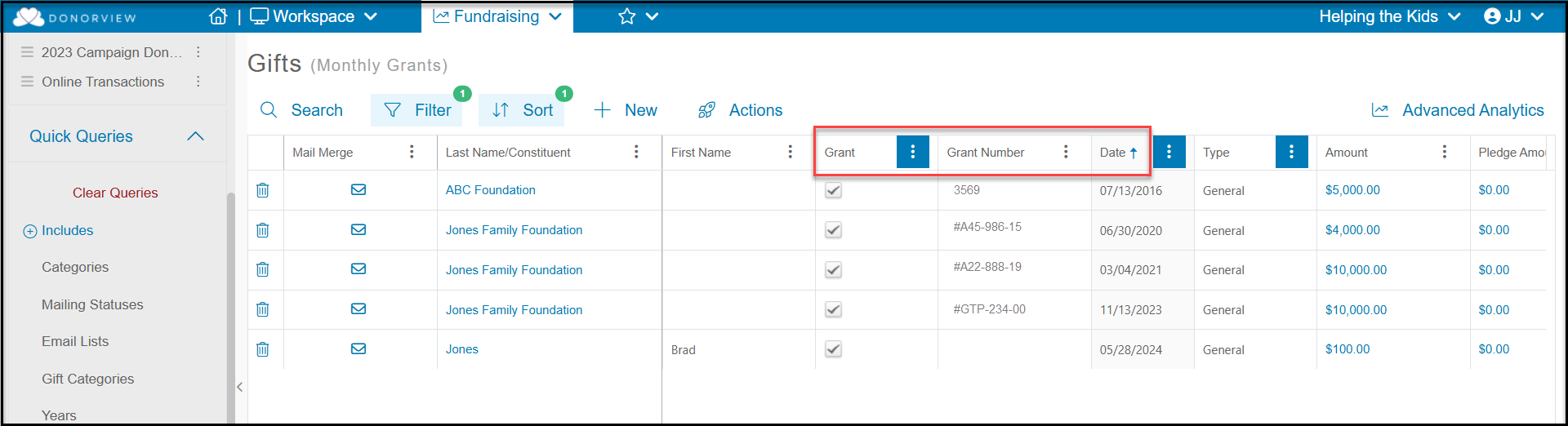
Task: Delete the Brad Jones gift row
Action: 262,349
